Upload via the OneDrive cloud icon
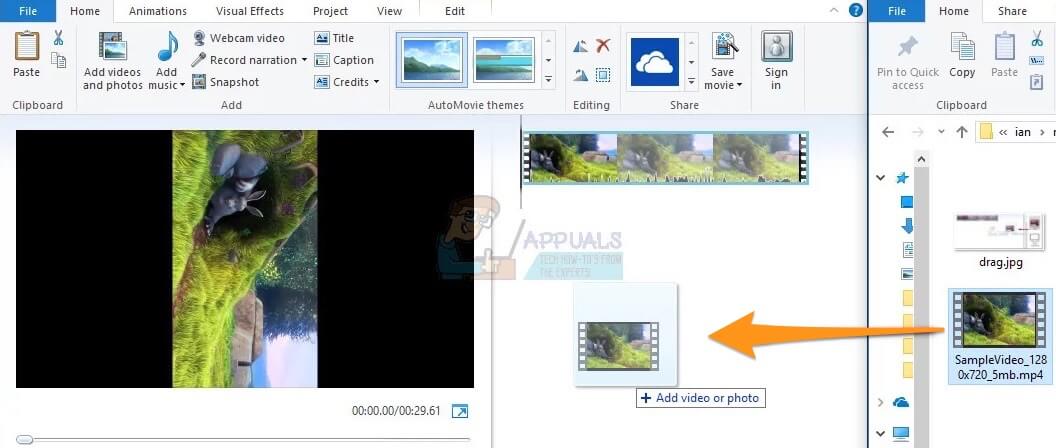This screenshot has width=1056, height=448. pyautogui.click(x=655, y=62)
